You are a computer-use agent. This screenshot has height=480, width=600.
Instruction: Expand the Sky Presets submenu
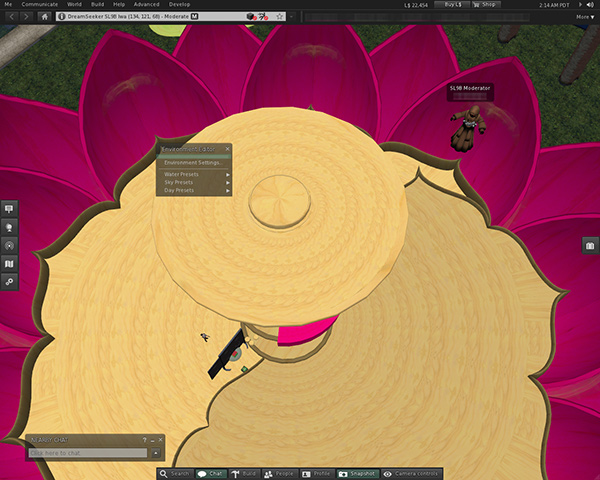[x=194, y=182]
